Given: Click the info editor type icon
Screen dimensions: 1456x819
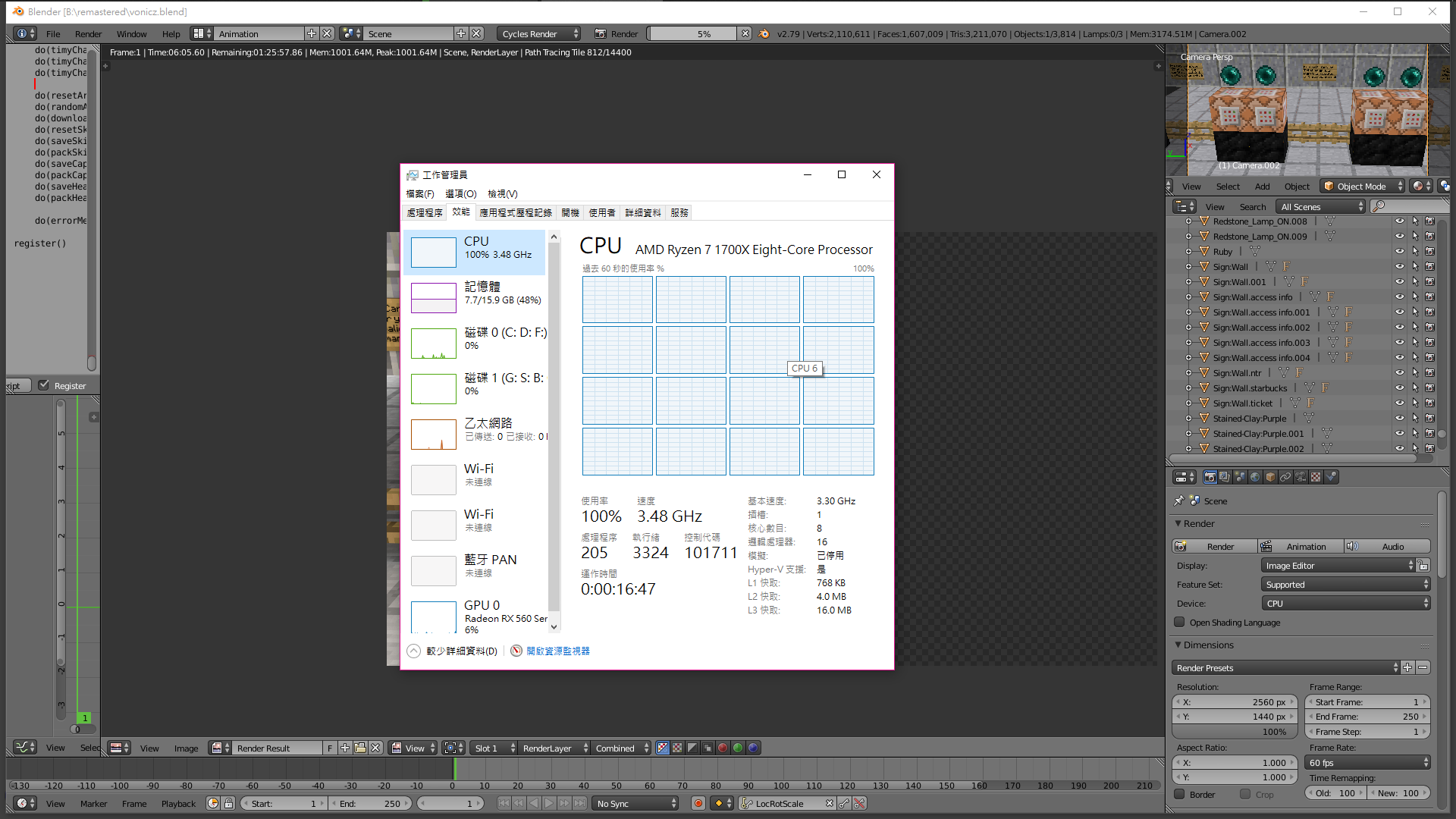Looking at the screenshot, I should (x=25, y=34).
